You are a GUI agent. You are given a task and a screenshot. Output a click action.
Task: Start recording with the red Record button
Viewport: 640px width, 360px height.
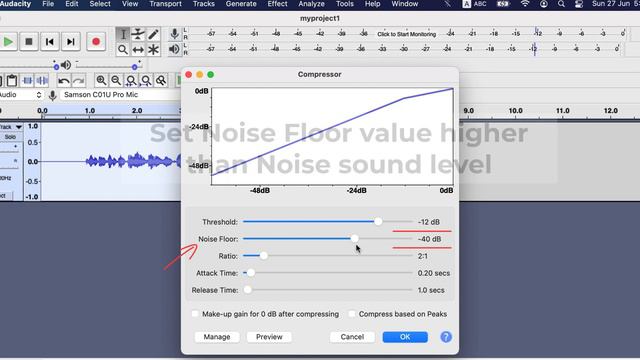pyautogui.click(x=96, y=42)
